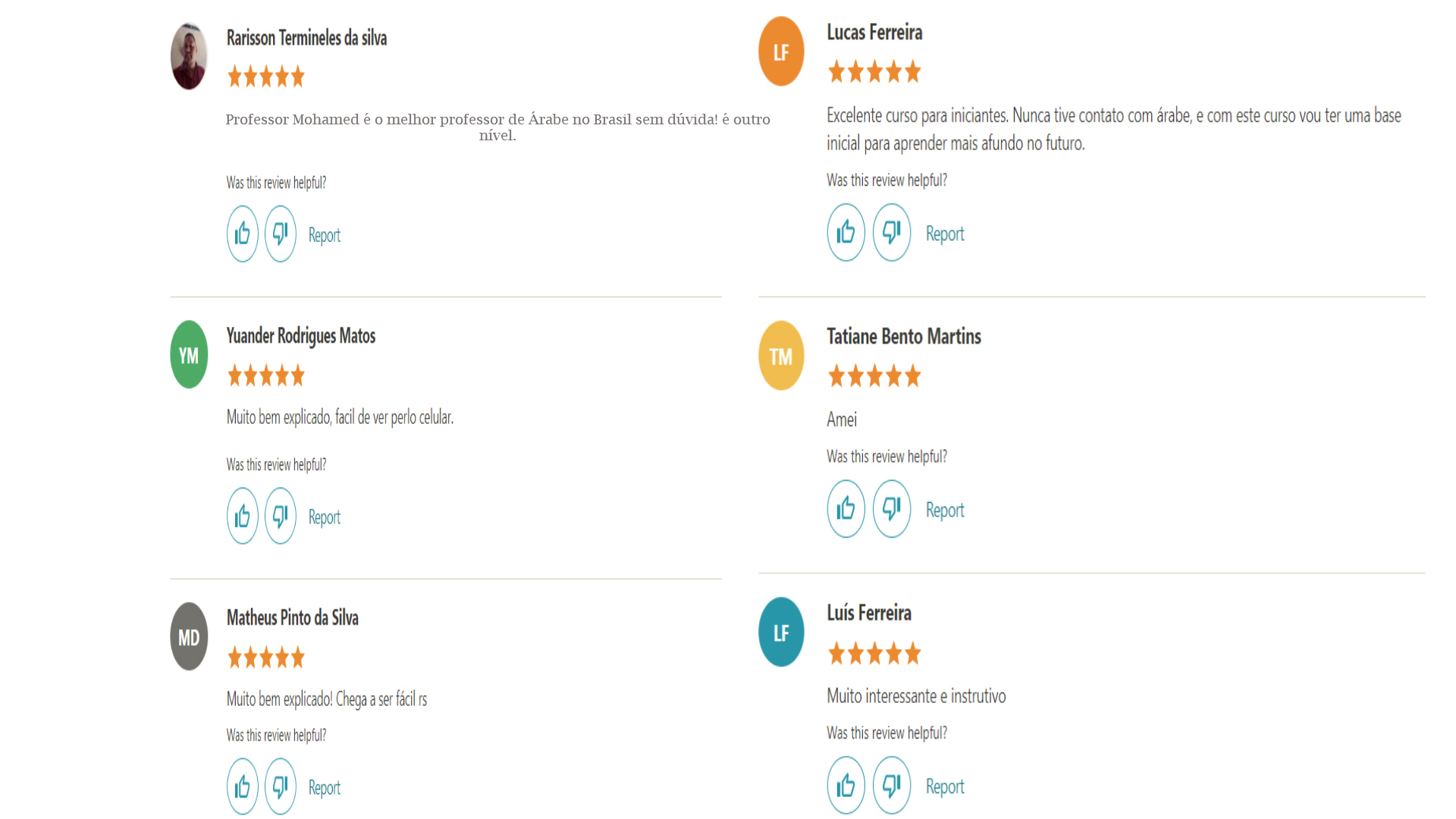Click the green YM avatar circle

point(189,355)
